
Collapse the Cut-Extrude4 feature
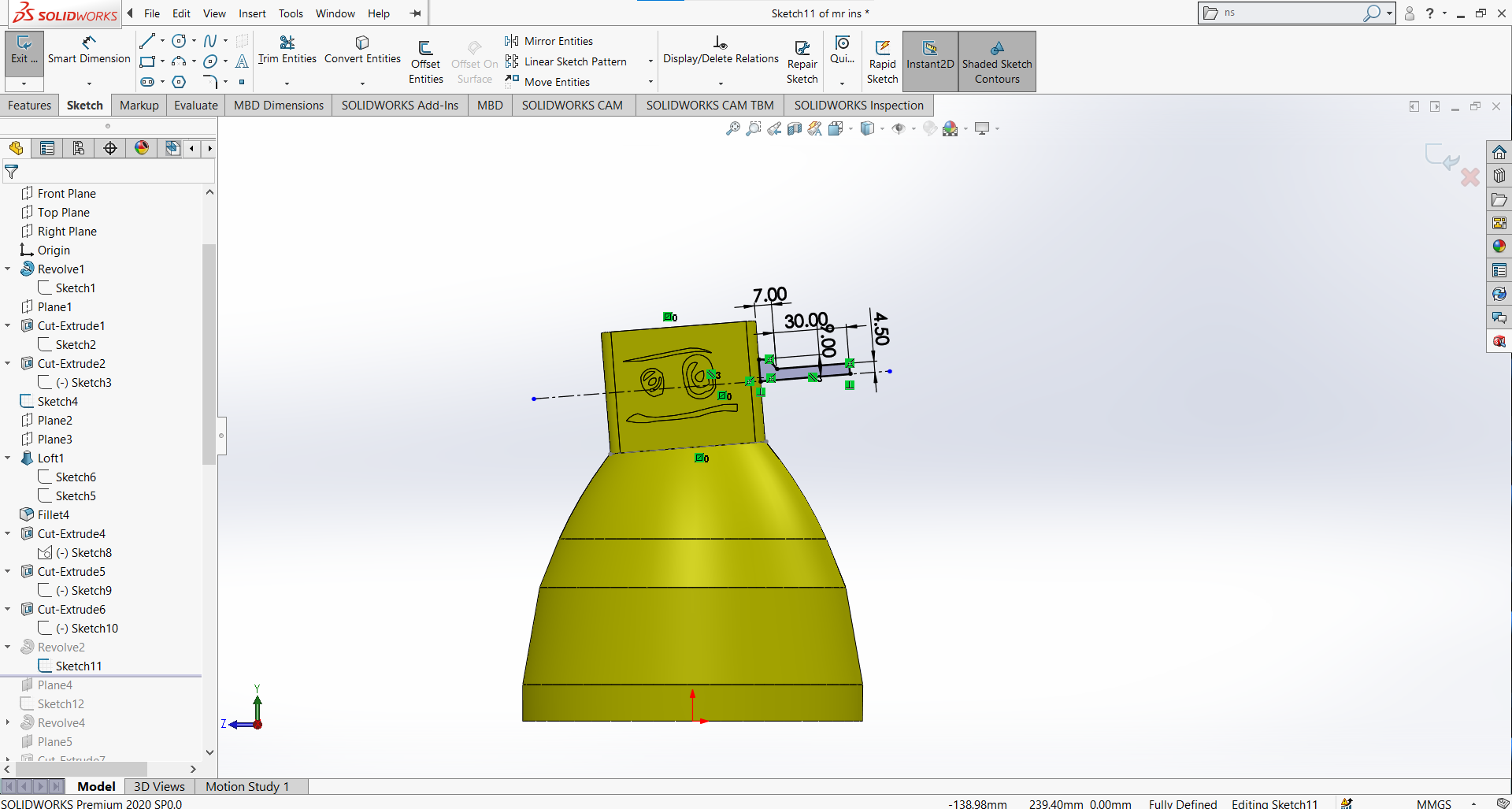point(8,534)
